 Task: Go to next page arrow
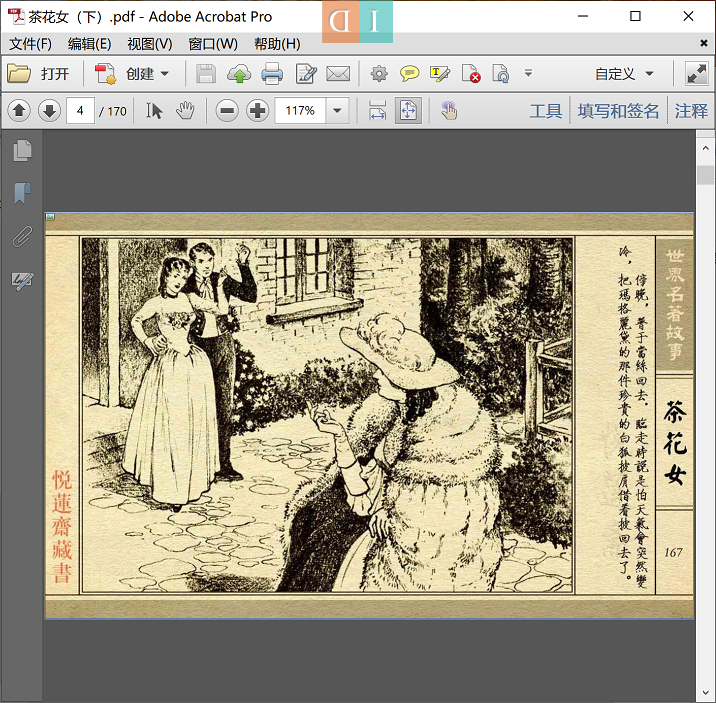49,110
